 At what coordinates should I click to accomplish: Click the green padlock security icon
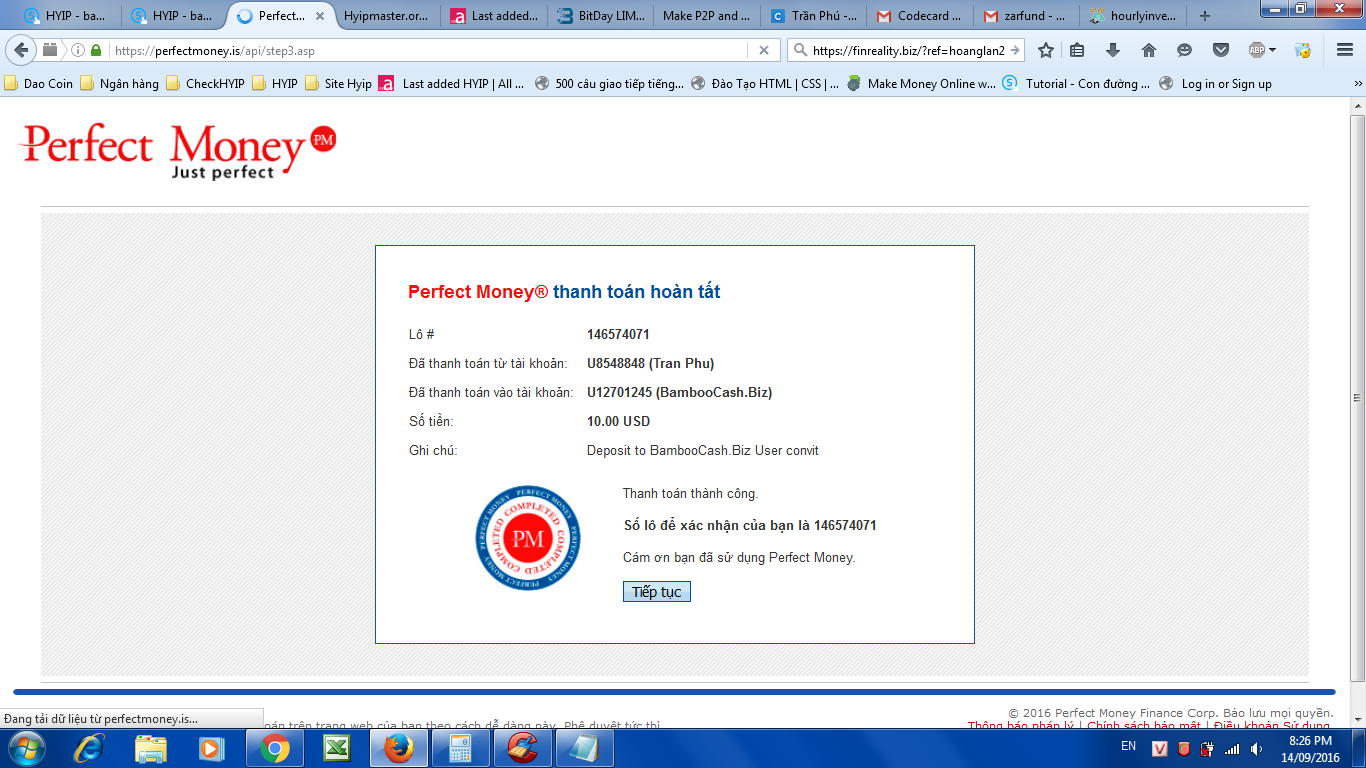pos(96,50)
